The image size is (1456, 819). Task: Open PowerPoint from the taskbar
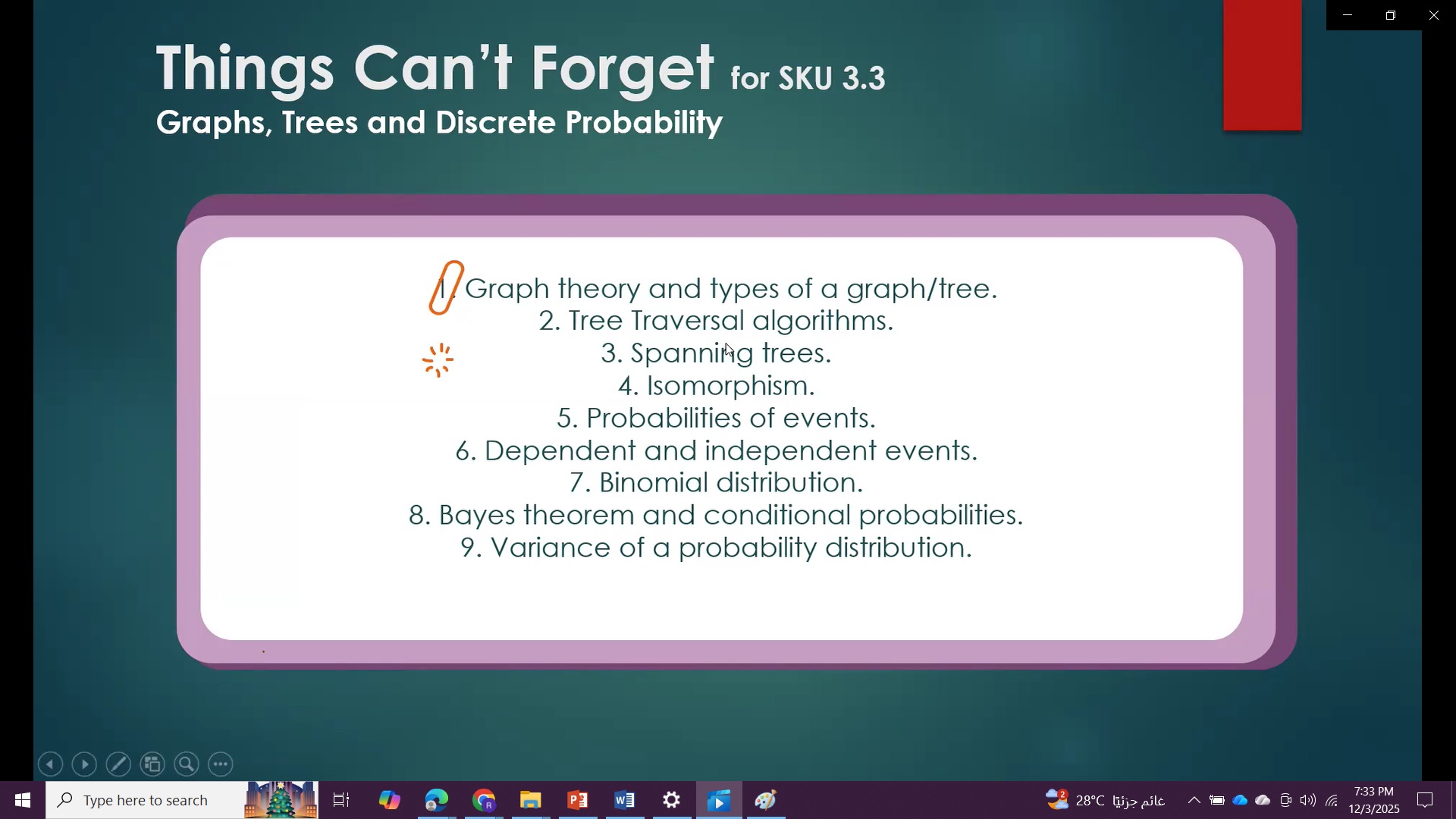tap(578, 800)
